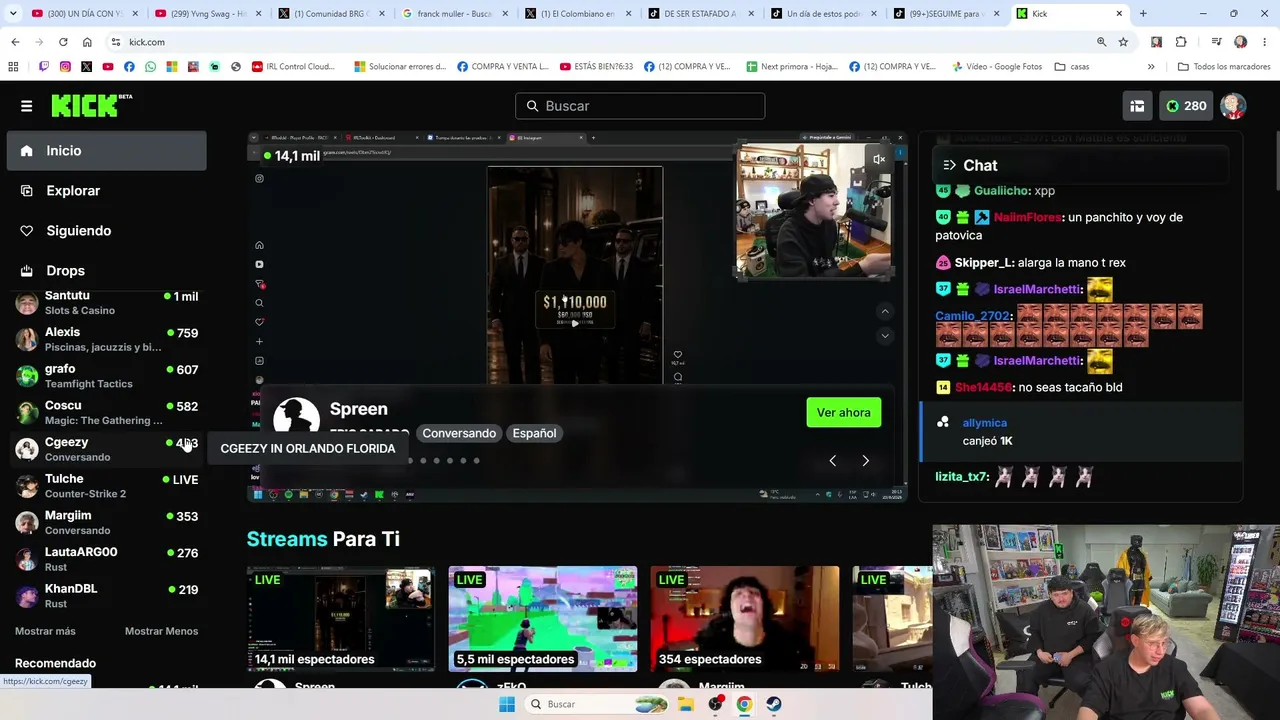1280x720 pixels.
Task: Unmute the featured Spreen stream
Action: pos(879,160)
